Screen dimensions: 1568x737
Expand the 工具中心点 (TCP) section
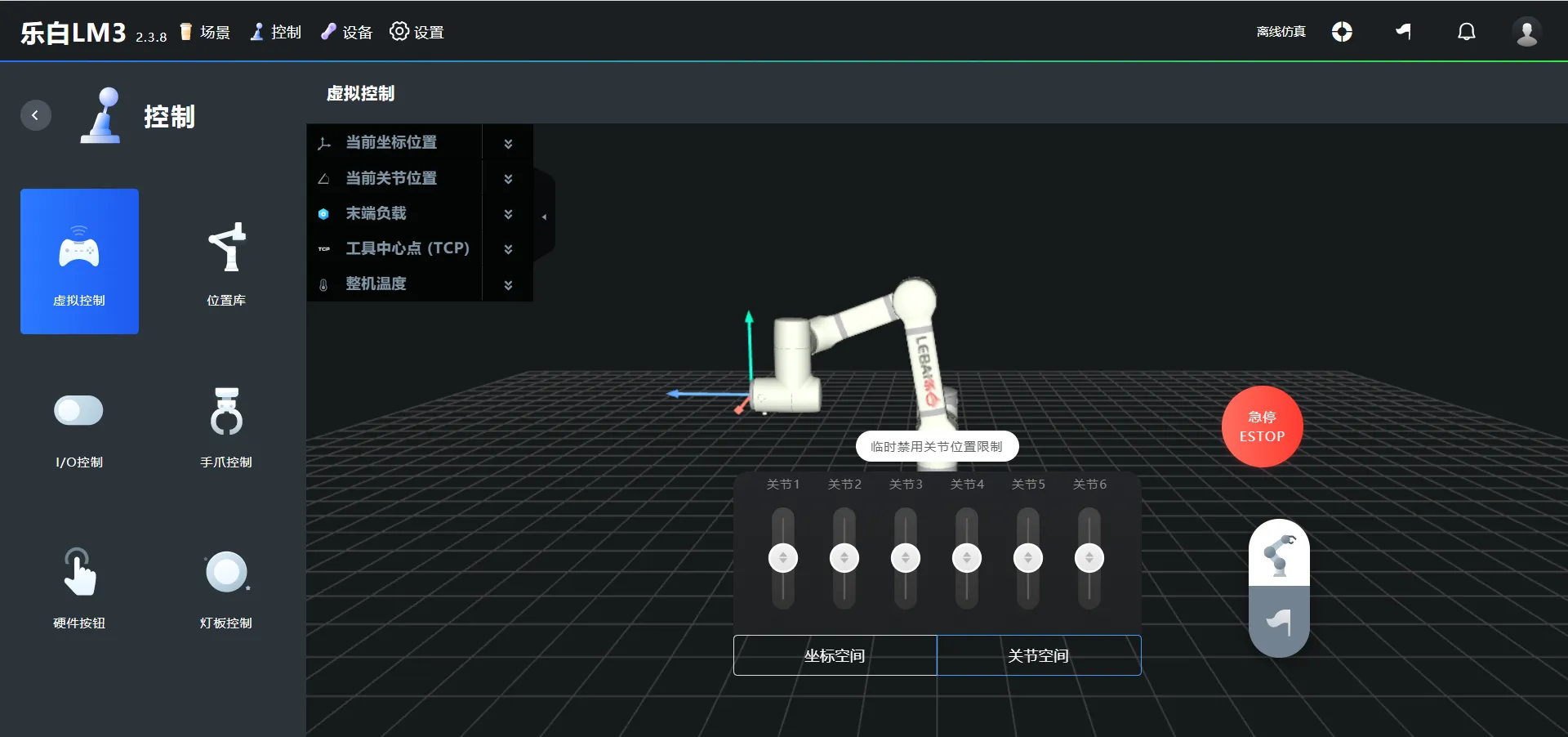[508, 248]
